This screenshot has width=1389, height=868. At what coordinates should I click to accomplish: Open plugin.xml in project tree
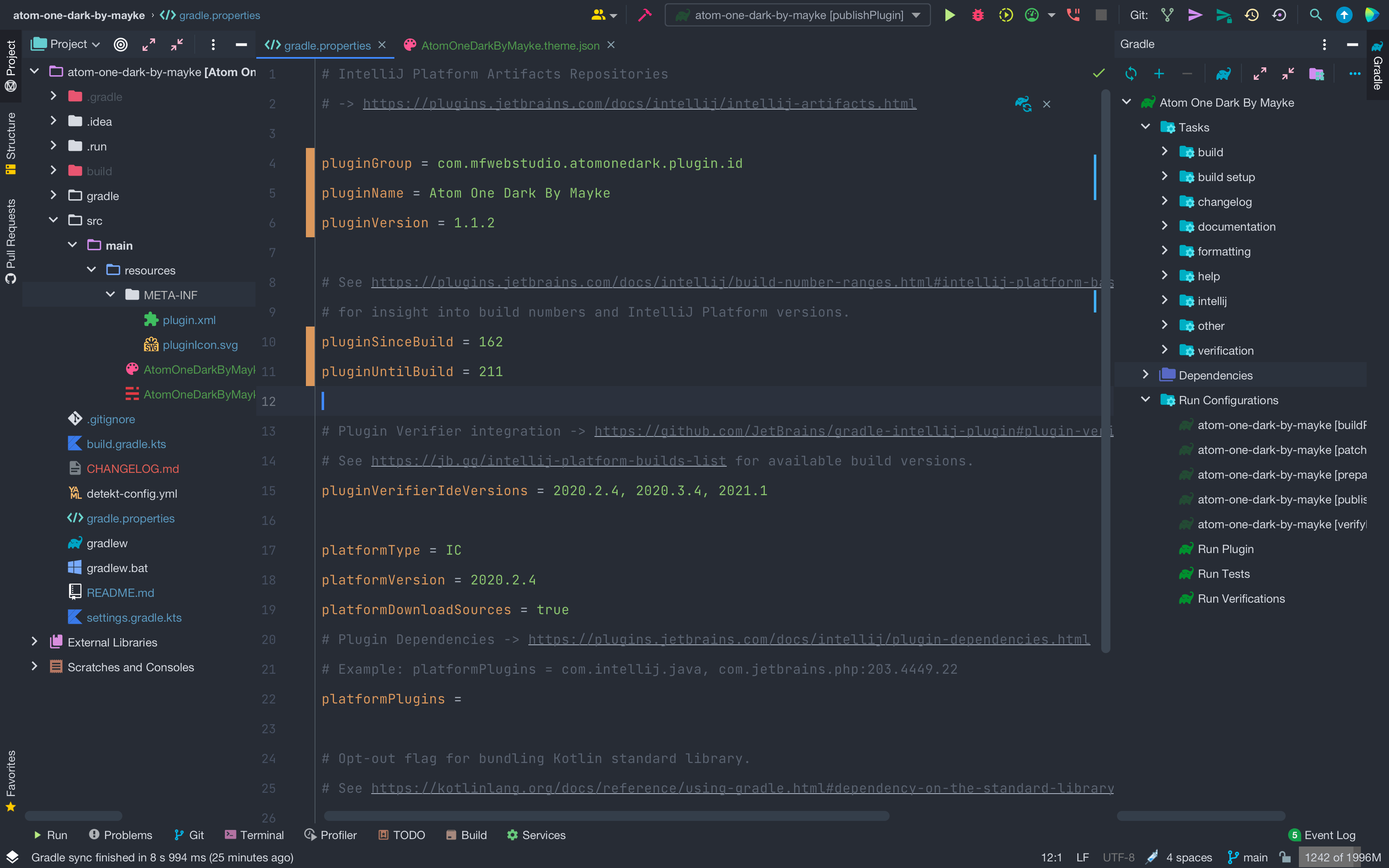point(189,320)
